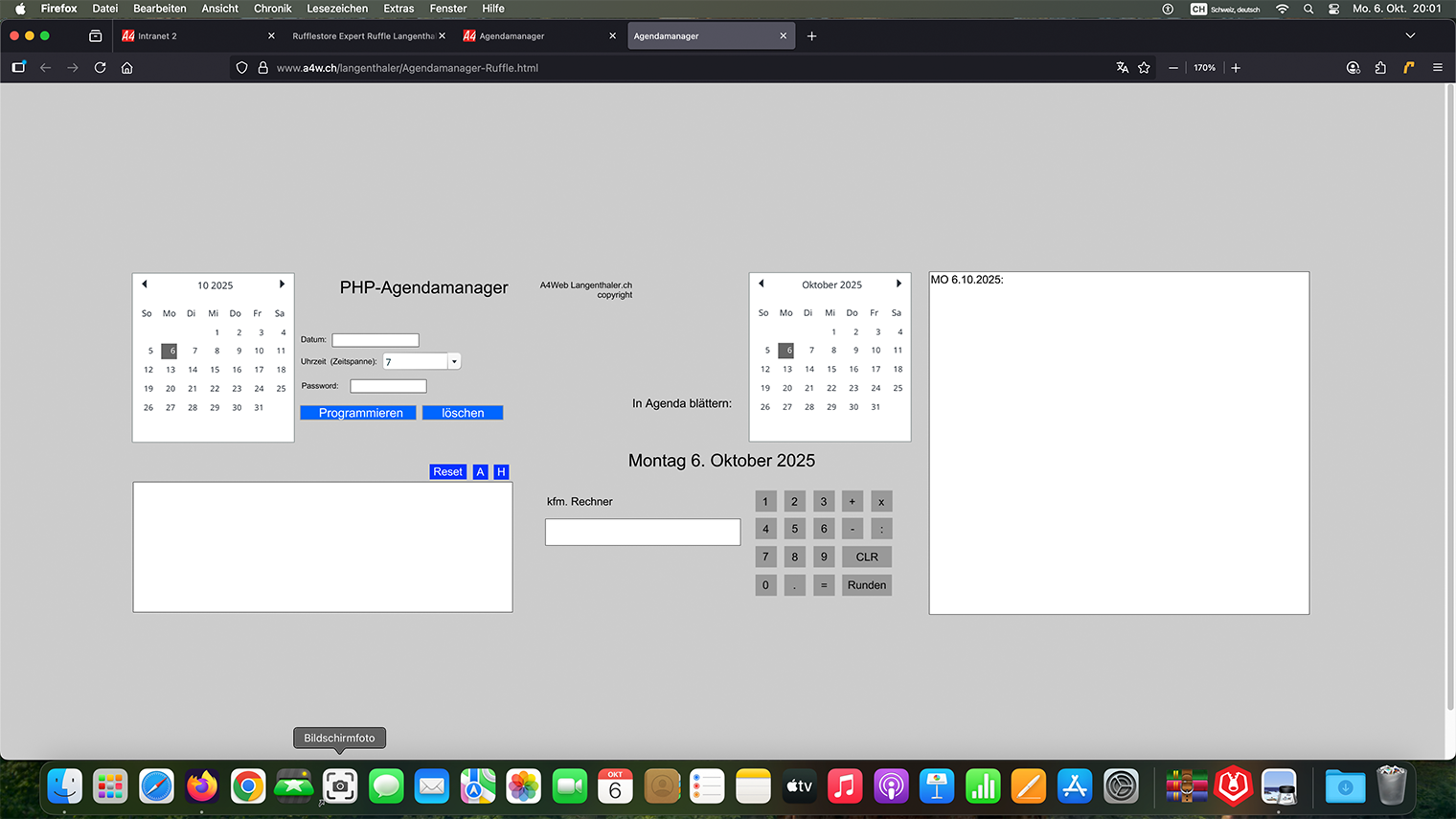Click the translate page icon
Screen dimensions: 1456x819
pos(1122,68)
